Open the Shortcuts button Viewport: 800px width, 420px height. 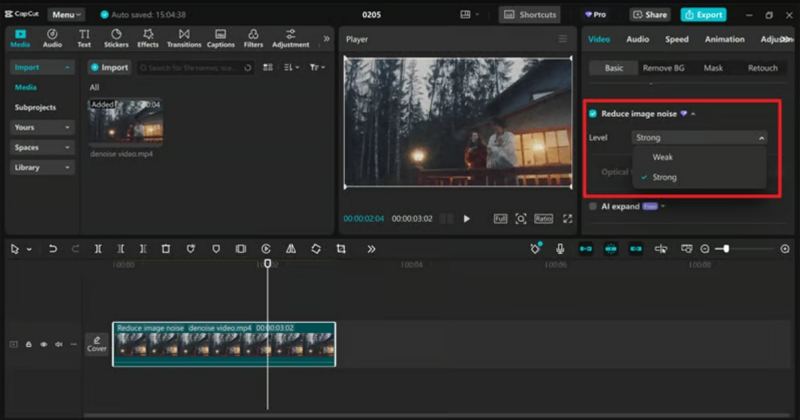(x=530, y=14)
